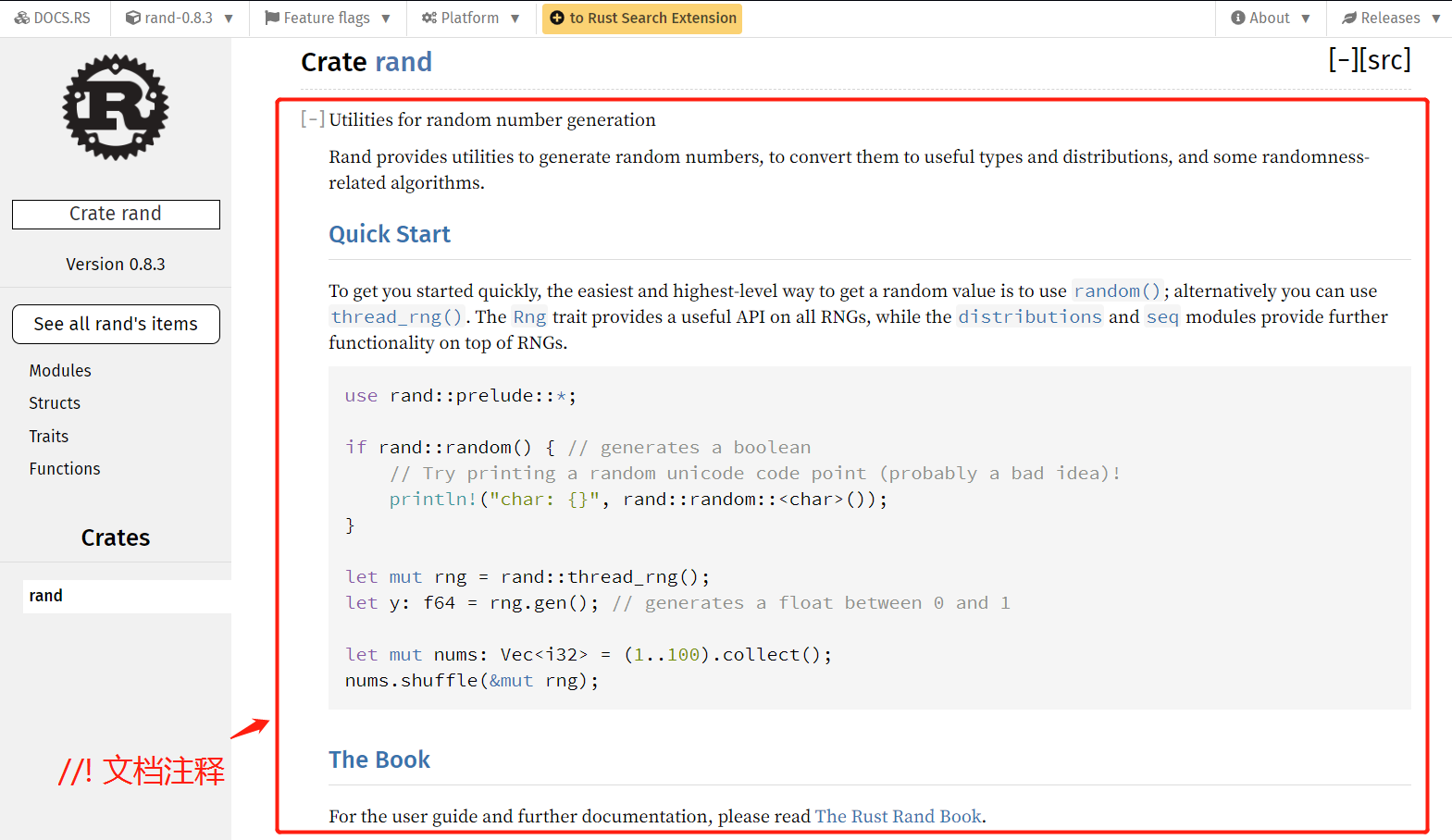Open the DOCS.RS home menu item

tap(53, 19)
